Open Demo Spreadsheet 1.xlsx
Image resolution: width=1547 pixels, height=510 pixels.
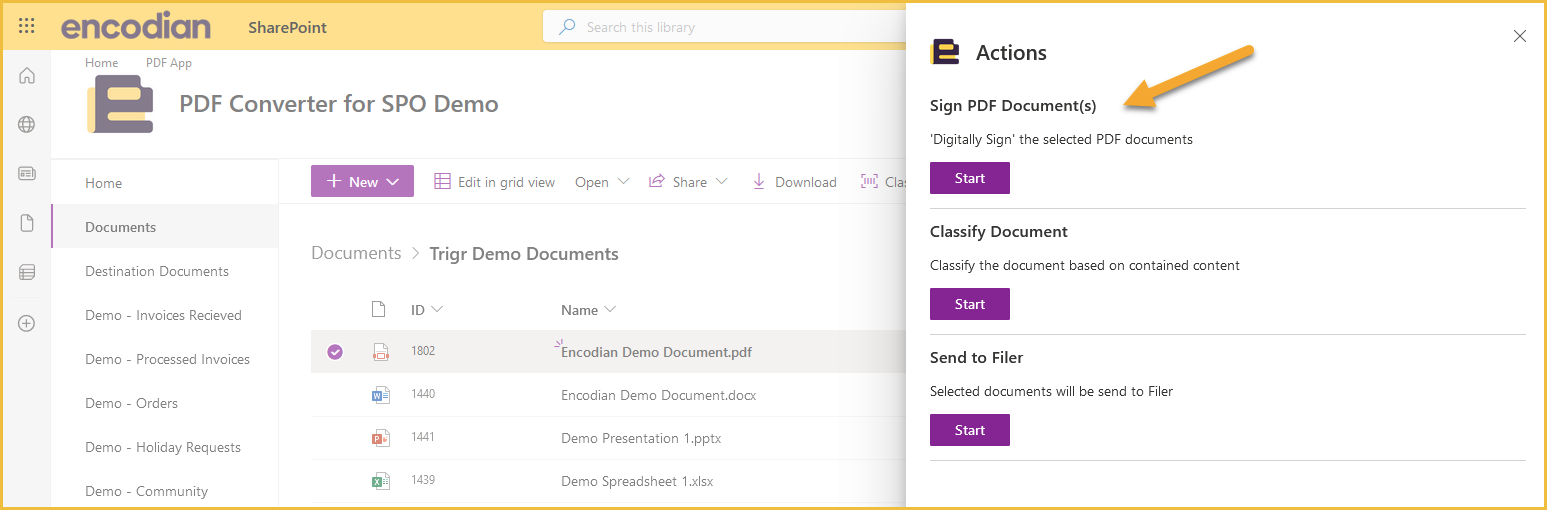[637, 481]
